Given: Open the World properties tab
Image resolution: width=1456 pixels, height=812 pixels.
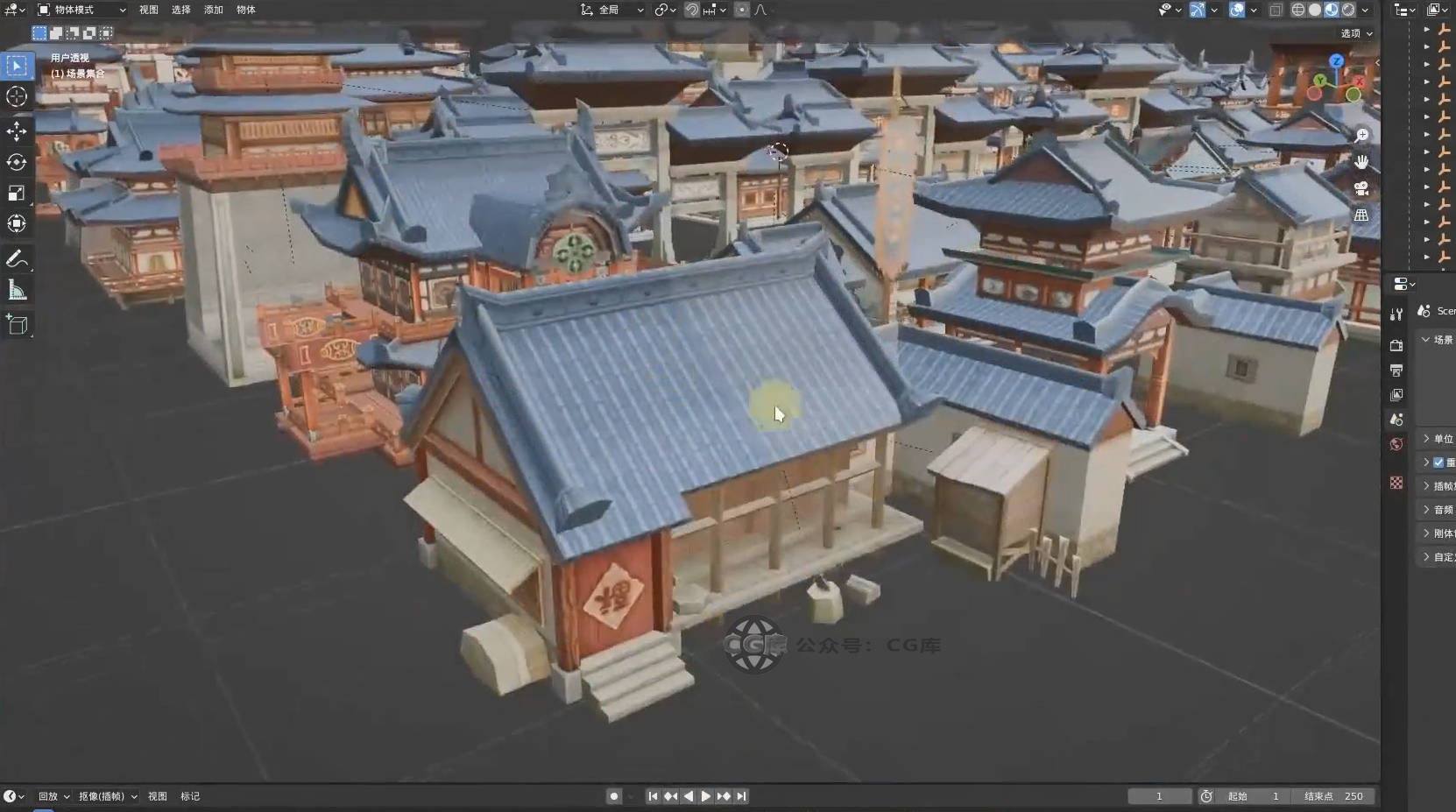Looking at the screenshot, I should (1396, 444).
